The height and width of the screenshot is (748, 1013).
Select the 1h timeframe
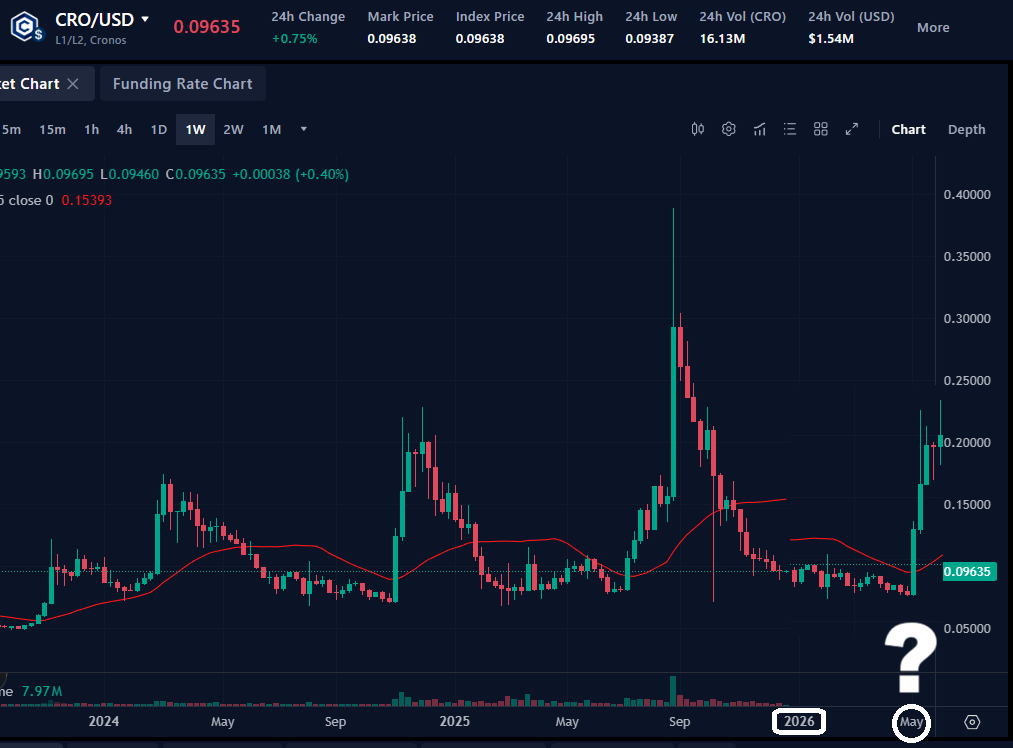pyautogui.click(x=92, y=129)
